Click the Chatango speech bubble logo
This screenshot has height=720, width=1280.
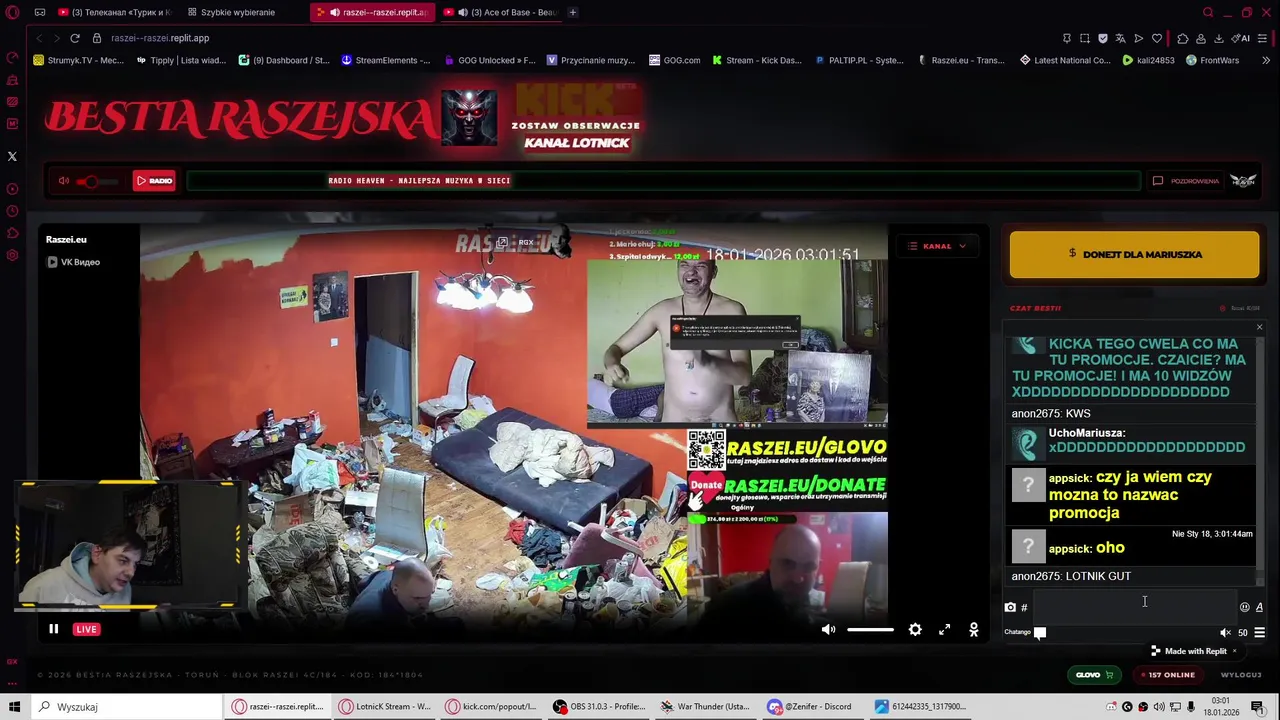pos(1040,632)
